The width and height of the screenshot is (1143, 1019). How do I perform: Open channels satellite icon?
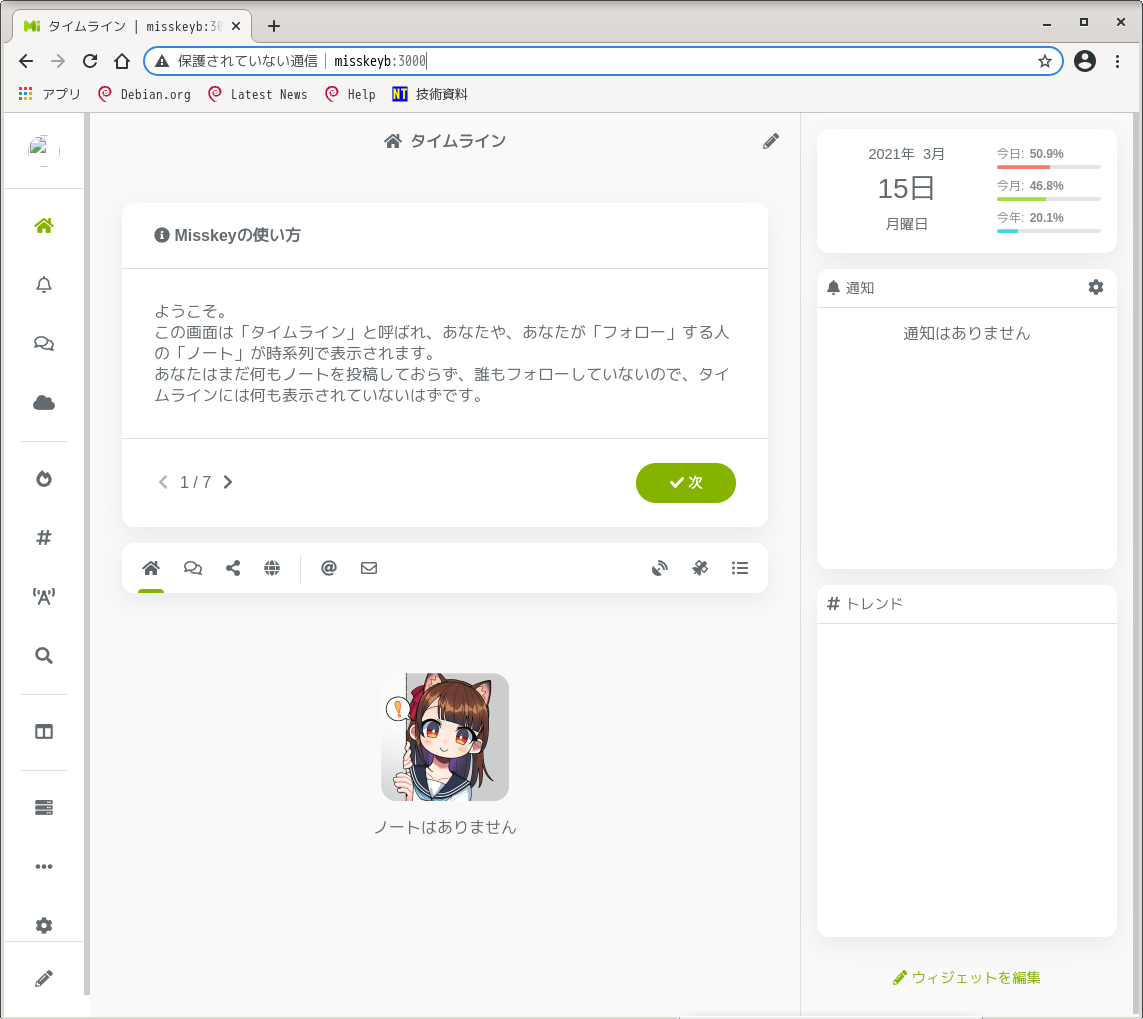tap(700, 568)
